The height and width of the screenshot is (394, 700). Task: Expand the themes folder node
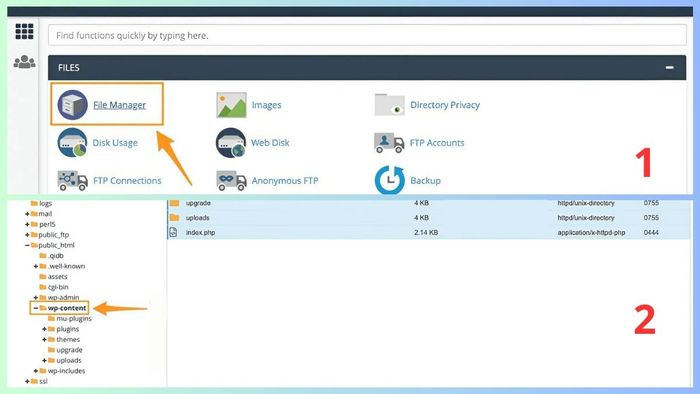click(x=44, y=340)
